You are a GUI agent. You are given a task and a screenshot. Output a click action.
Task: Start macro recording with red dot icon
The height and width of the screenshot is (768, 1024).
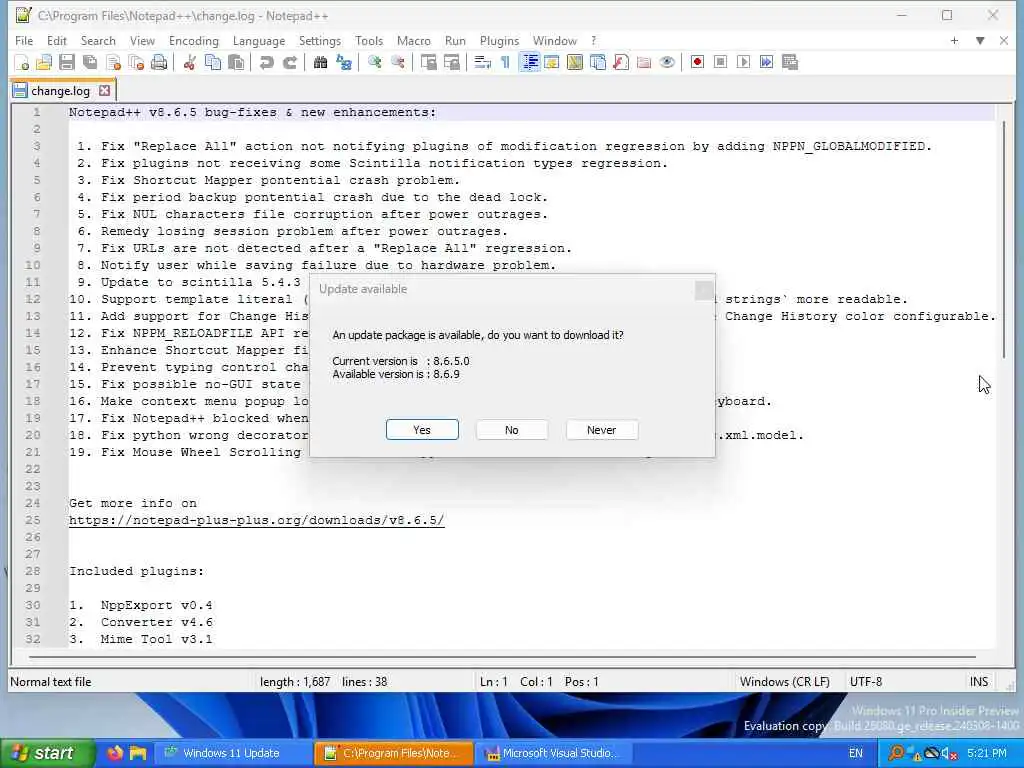tap(697, 63)
